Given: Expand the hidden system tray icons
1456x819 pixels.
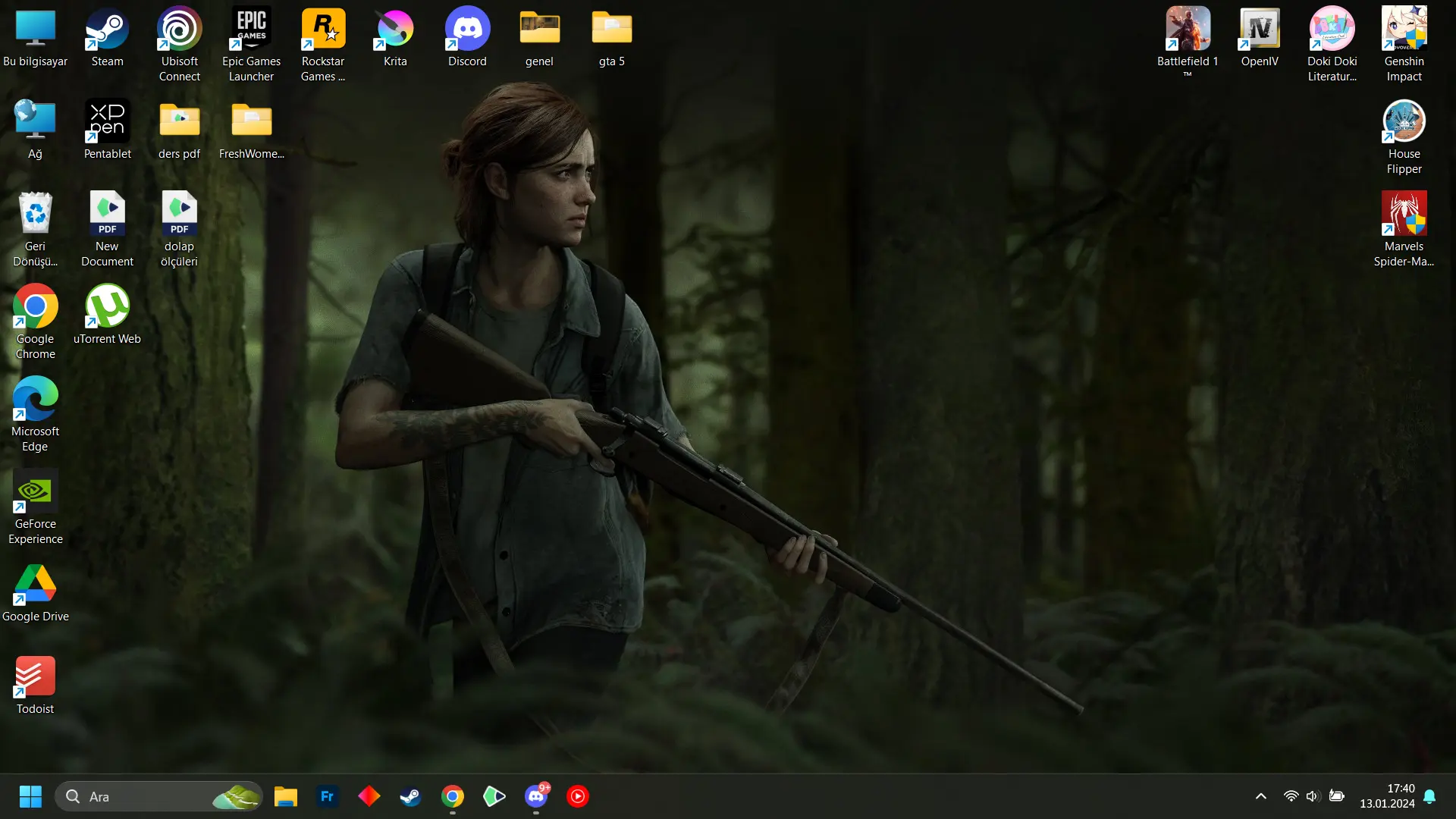Looking at the screenshot, I should point(1260,796).
